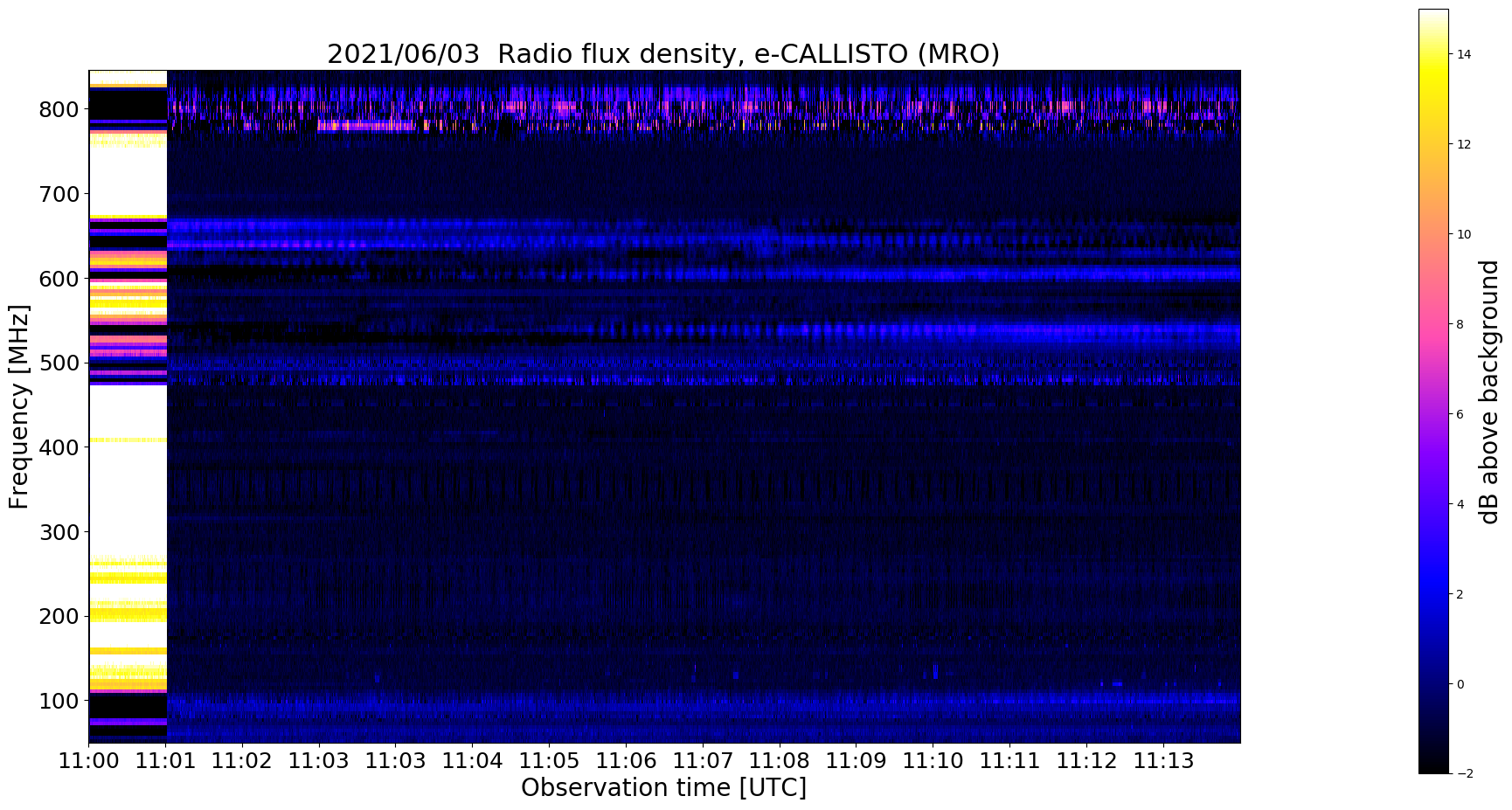1512x810 pixels.
Task: Click the 300 frequency tick label
Action: pyautogui.click(x=59, y=532)
